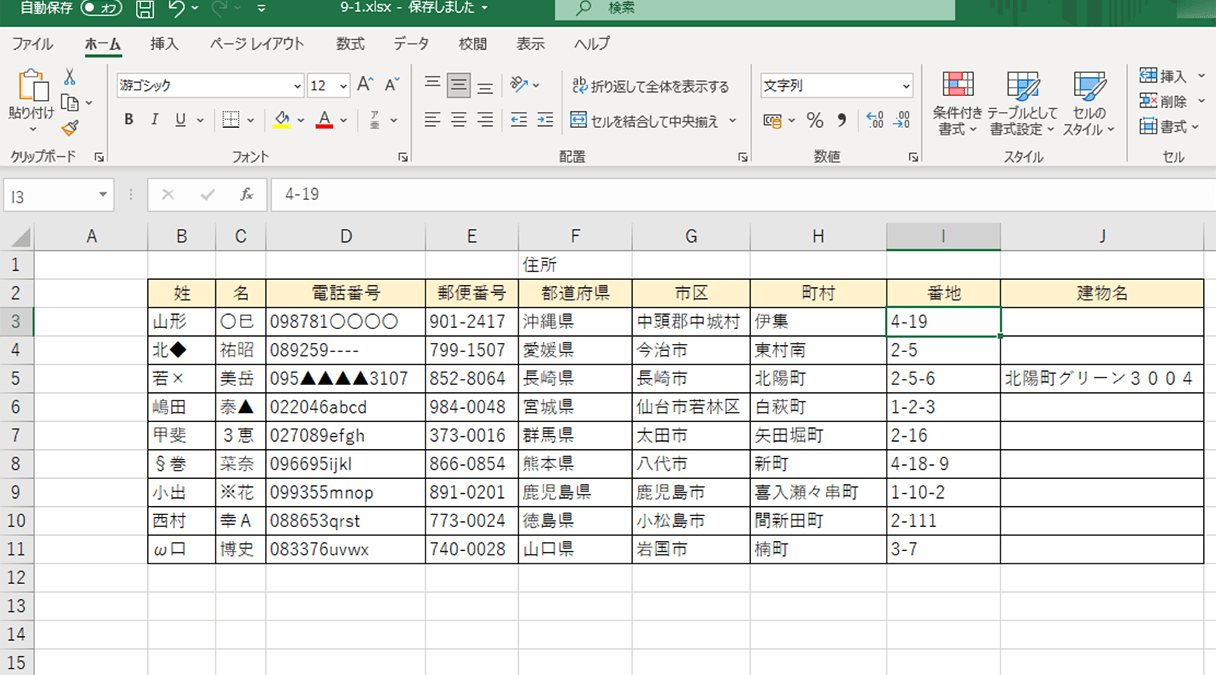Open 条件付き書式 conditional formatting
This screenshot has width=1216, height=675.
click(x=958, y=104)
